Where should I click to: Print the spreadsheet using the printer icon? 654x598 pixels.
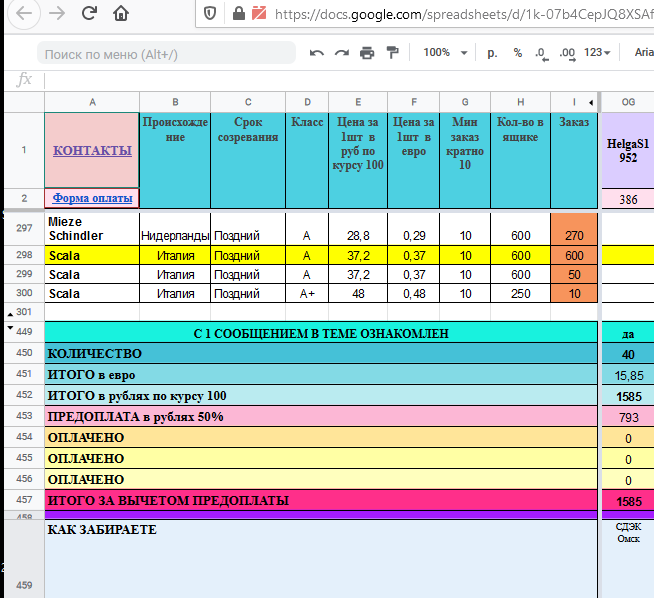(x=367, y=53)
